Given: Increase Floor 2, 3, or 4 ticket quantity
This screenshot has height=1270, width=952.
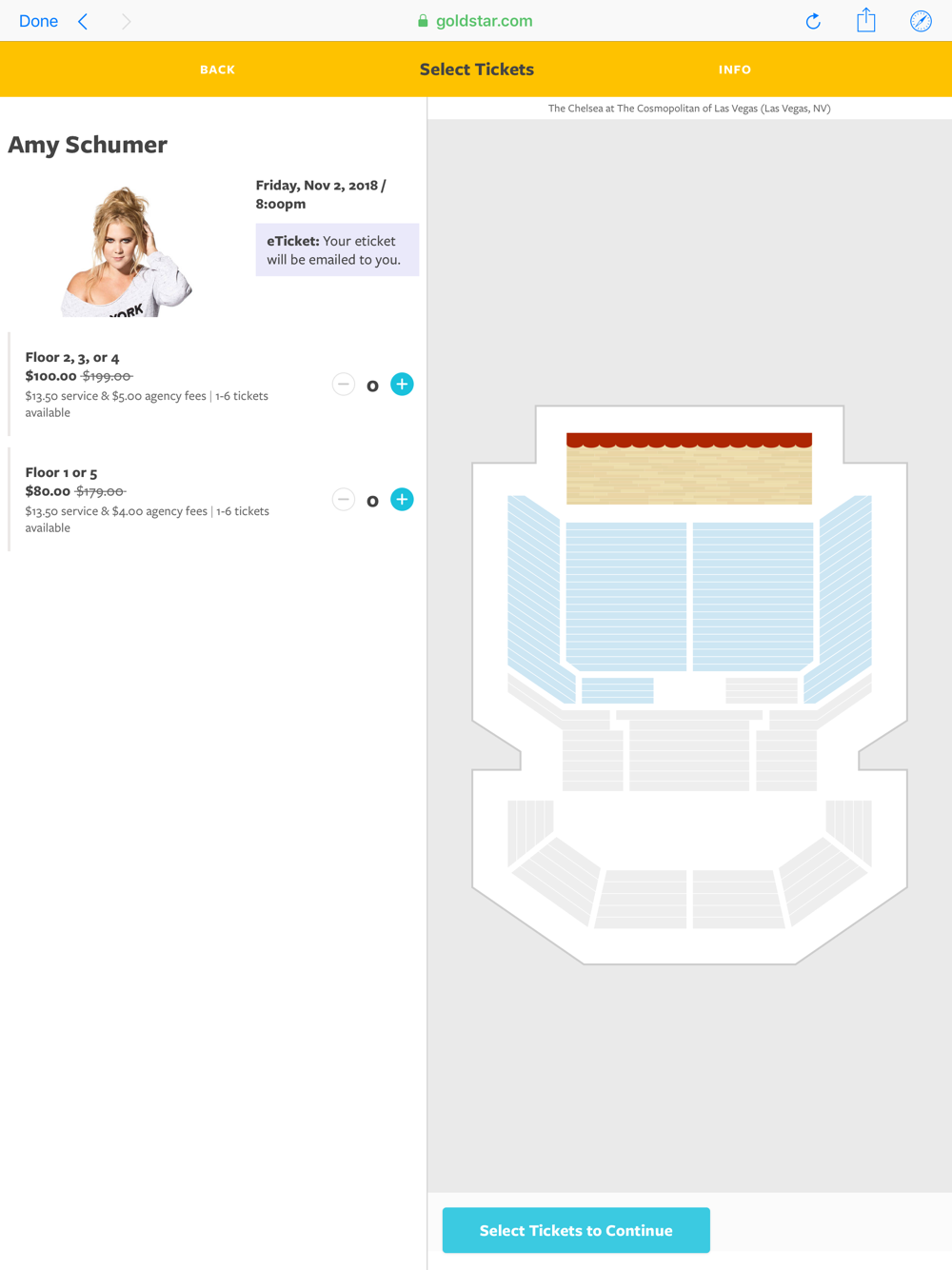Looking at the screenshot, I should pyautogui.click(x=402, y=385).
